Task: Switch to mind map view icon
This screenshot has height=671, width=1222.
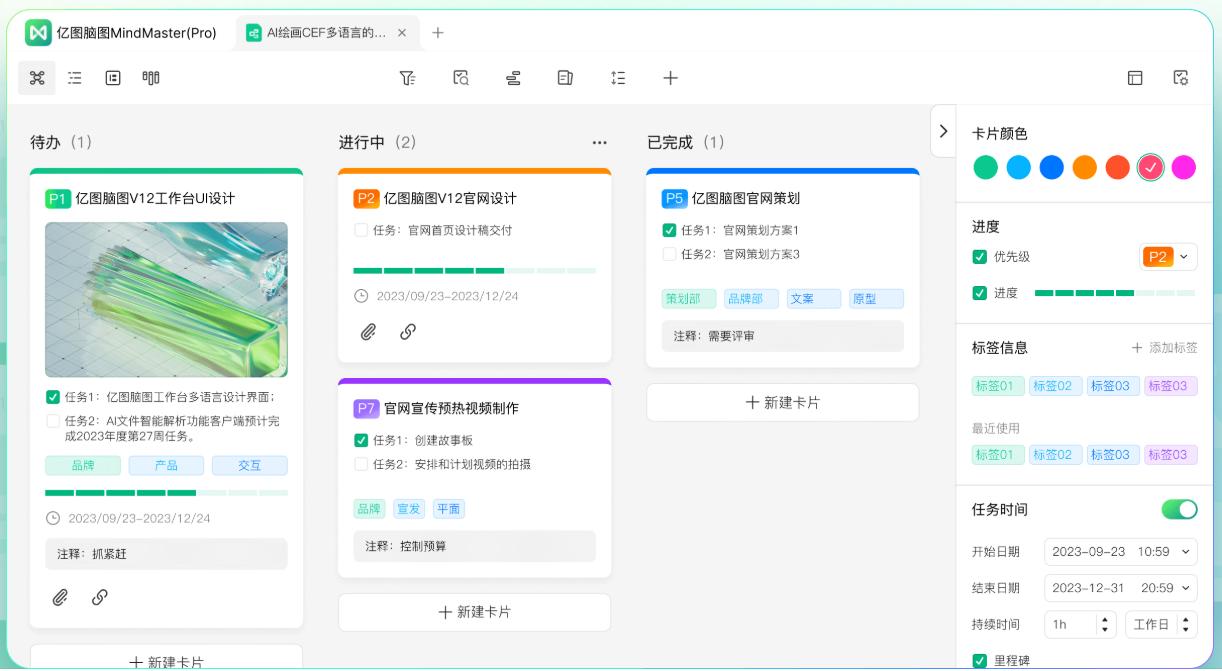Action: (37, 78)
